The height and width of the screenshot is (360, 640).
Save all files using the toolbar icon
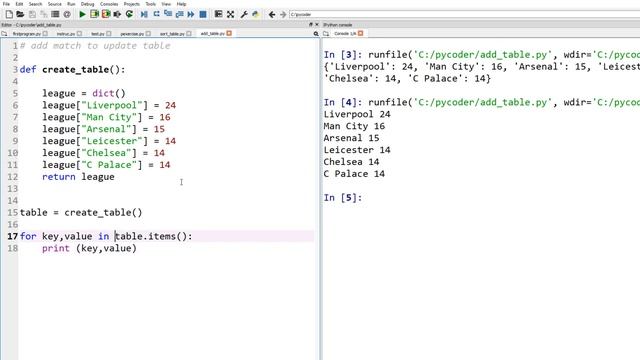point(43,14)
